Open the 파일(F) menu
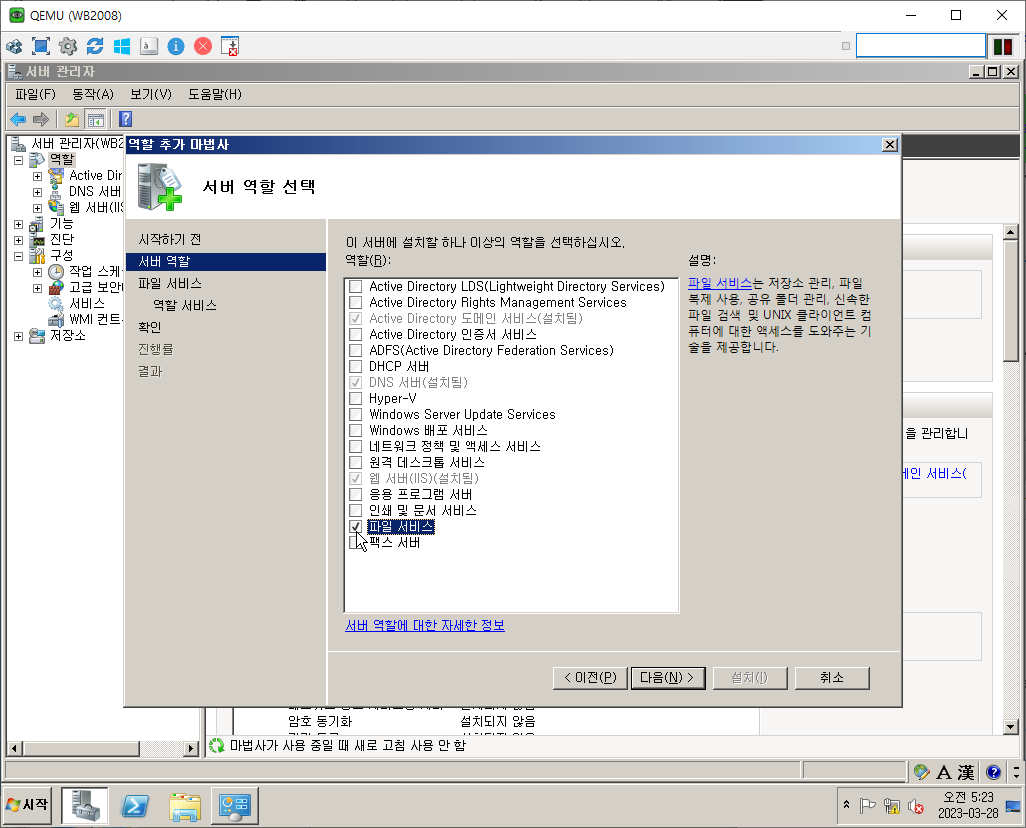 35,94
